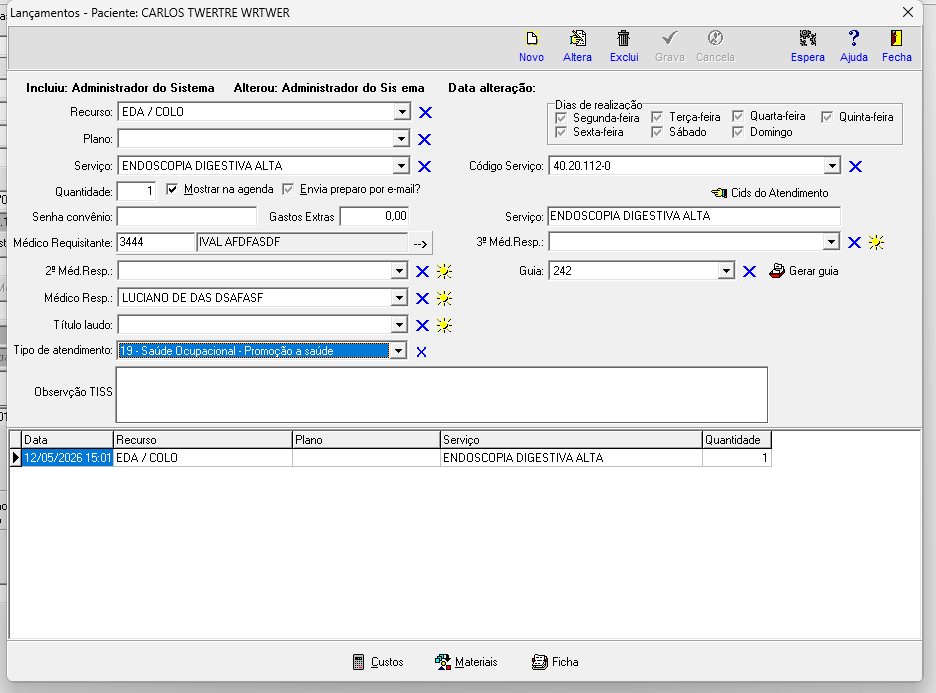This screenshot has height=693, width=936.
Task: Toggle Sábado checkbox
Action: click(x=657, y=132)
